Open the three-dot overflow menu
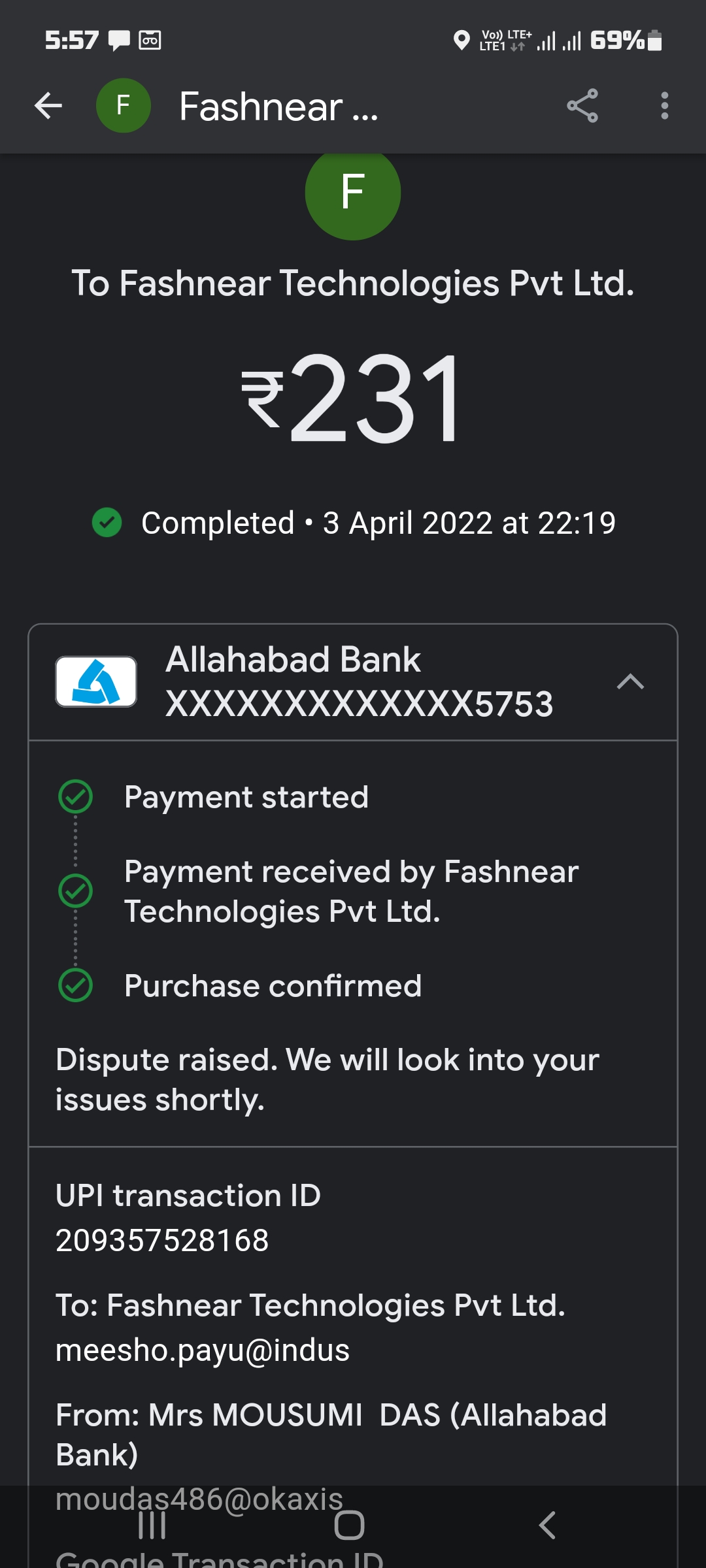 click(664, 106)
